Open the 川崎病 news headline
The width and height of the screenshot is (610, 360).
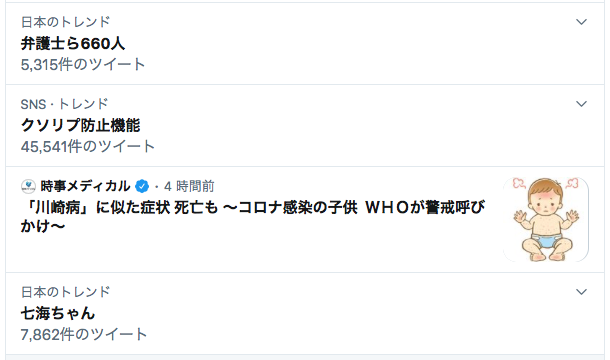(x=253, y=216)
